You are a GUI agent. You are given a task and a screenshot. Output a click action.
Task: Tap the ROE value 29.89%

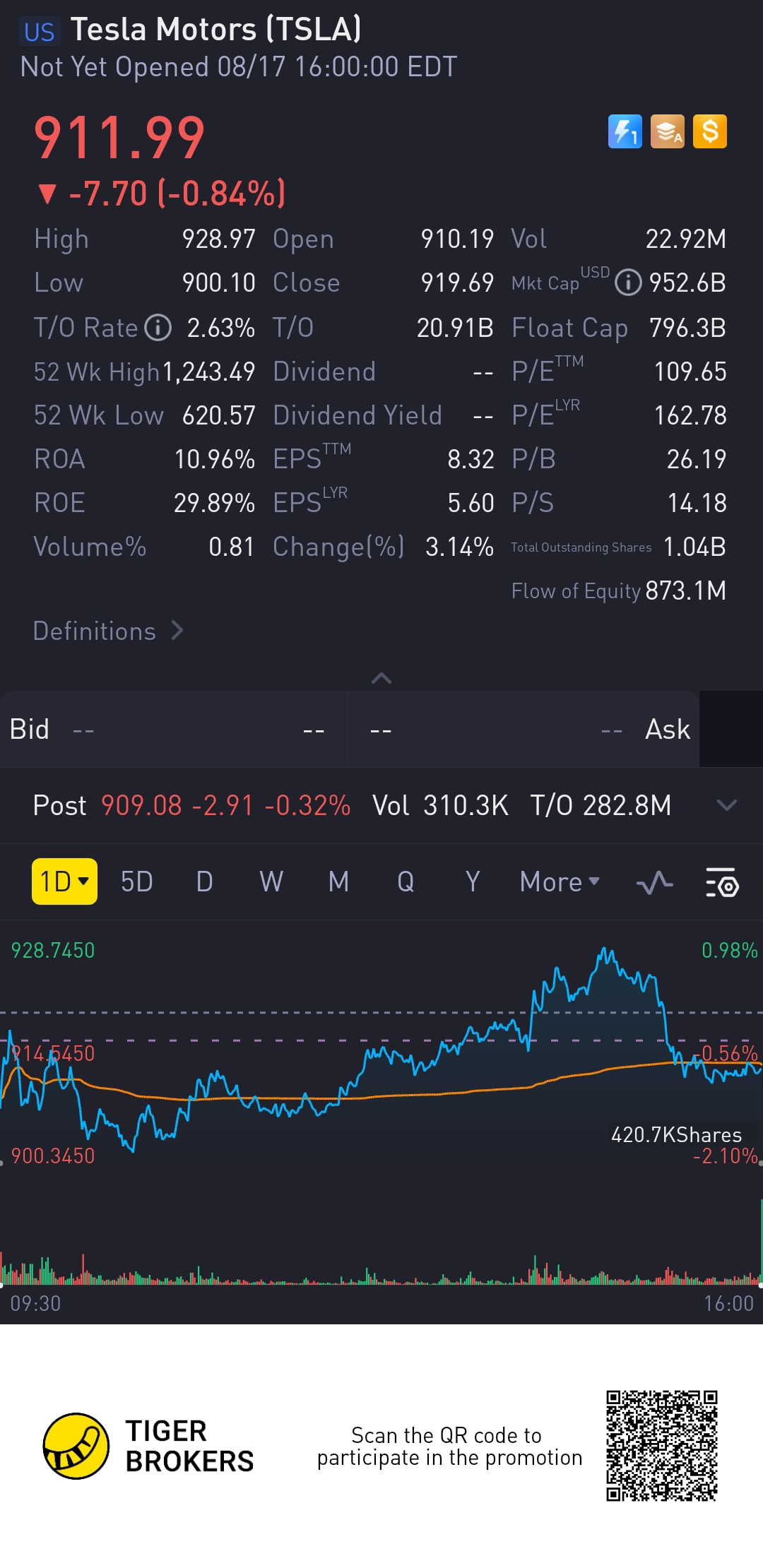(x=215, y=504)
